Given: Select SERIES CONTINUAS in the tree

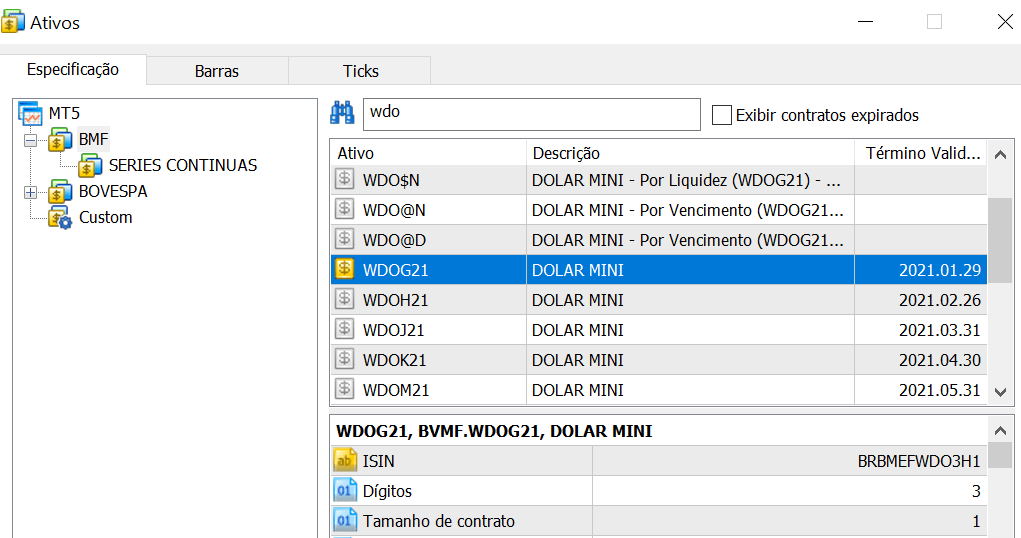Looking at the screenshot, I should (183, 165).
